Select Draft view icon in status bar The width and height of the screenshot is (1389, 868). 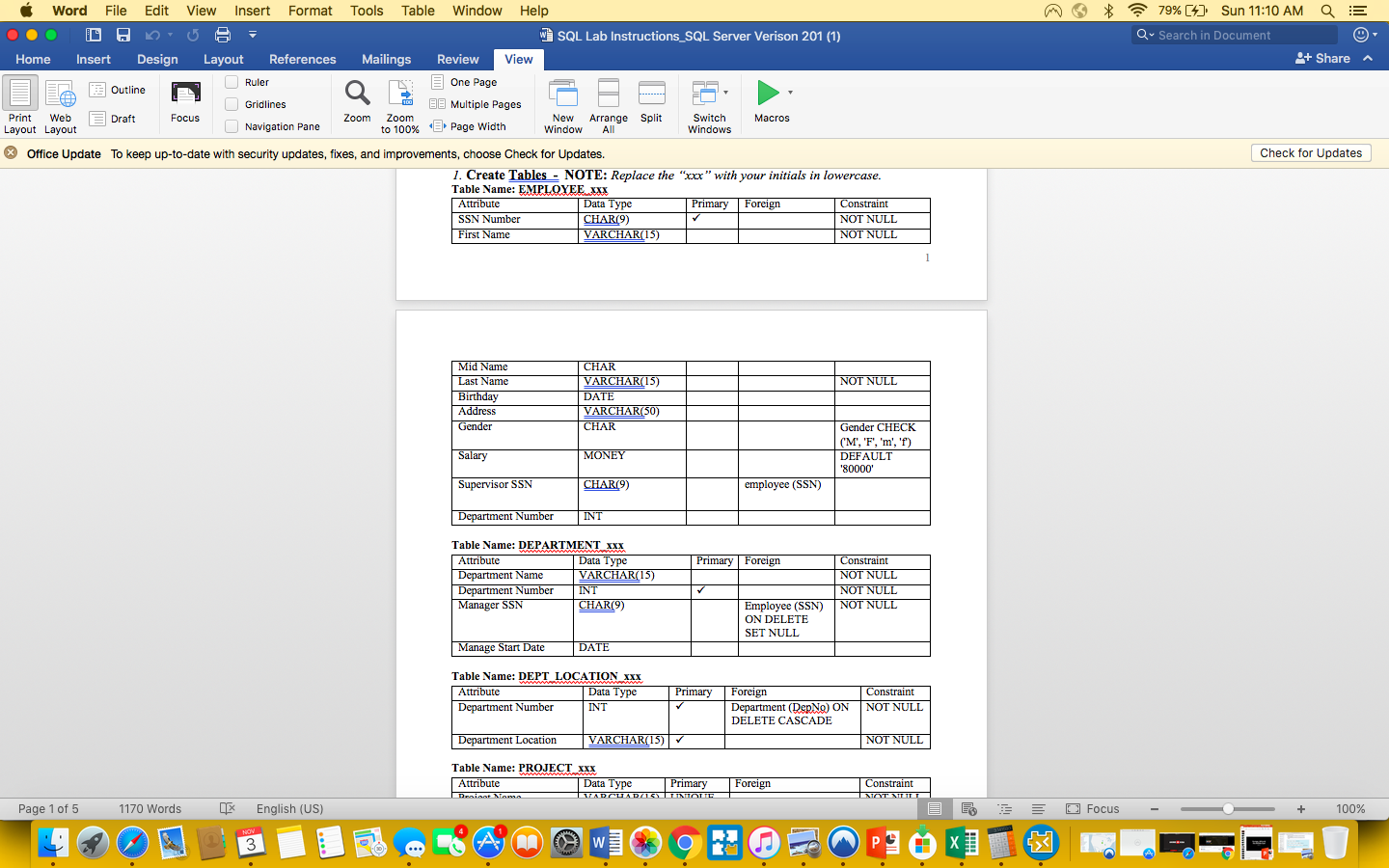(1038, 809)
